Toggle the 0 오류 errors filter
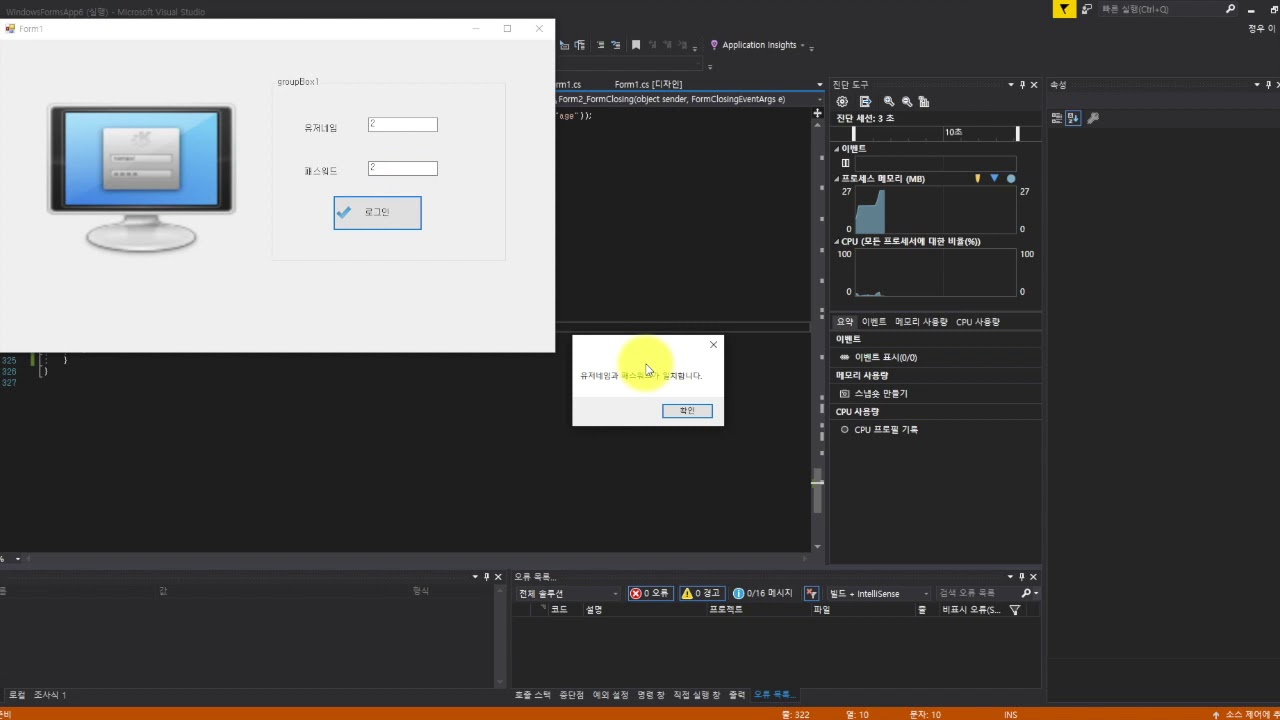 click(649, 594)
